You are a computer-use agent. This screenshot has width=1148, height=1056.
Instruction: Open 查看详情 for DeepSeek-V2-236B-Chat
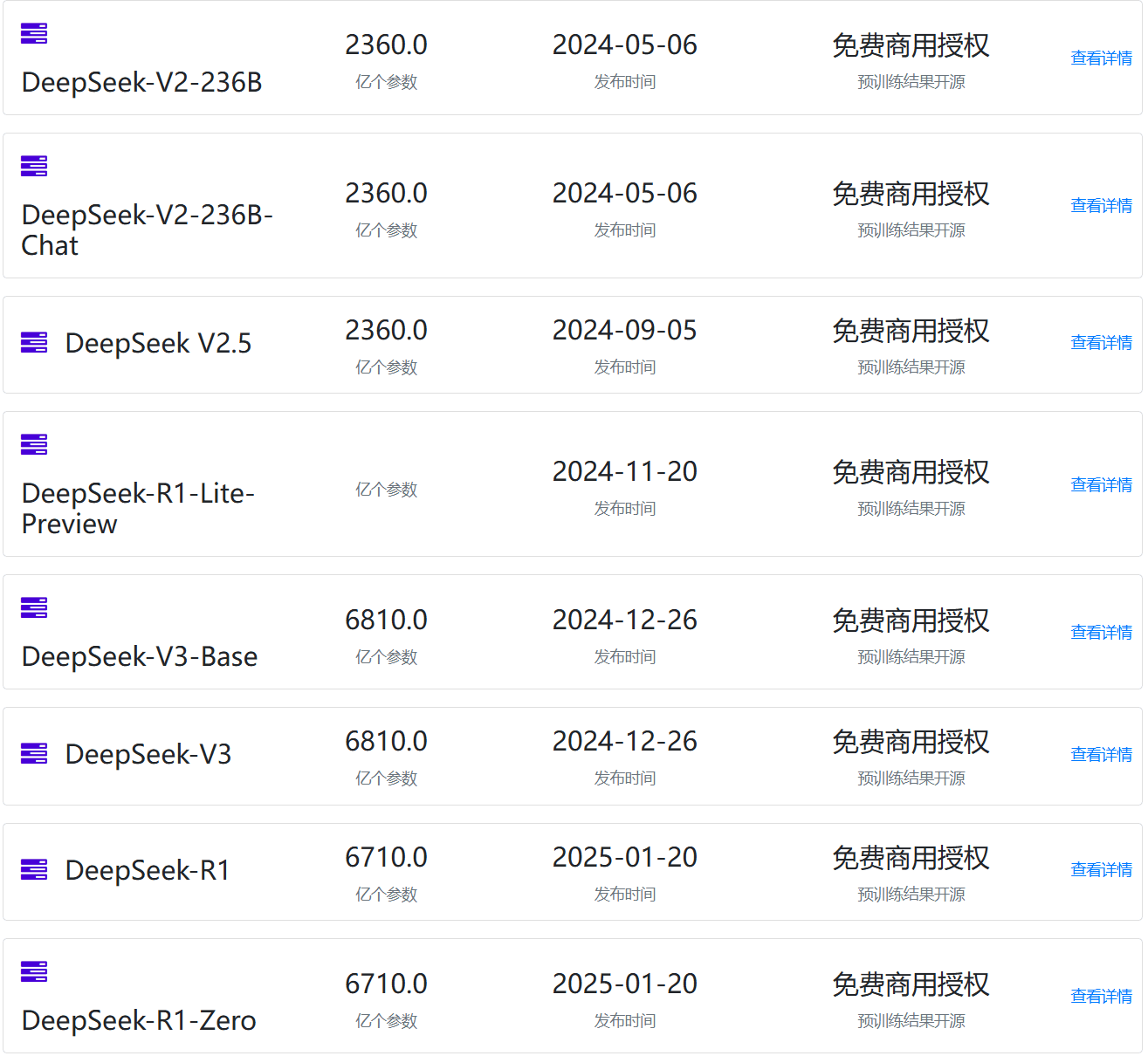[1101, 205]
